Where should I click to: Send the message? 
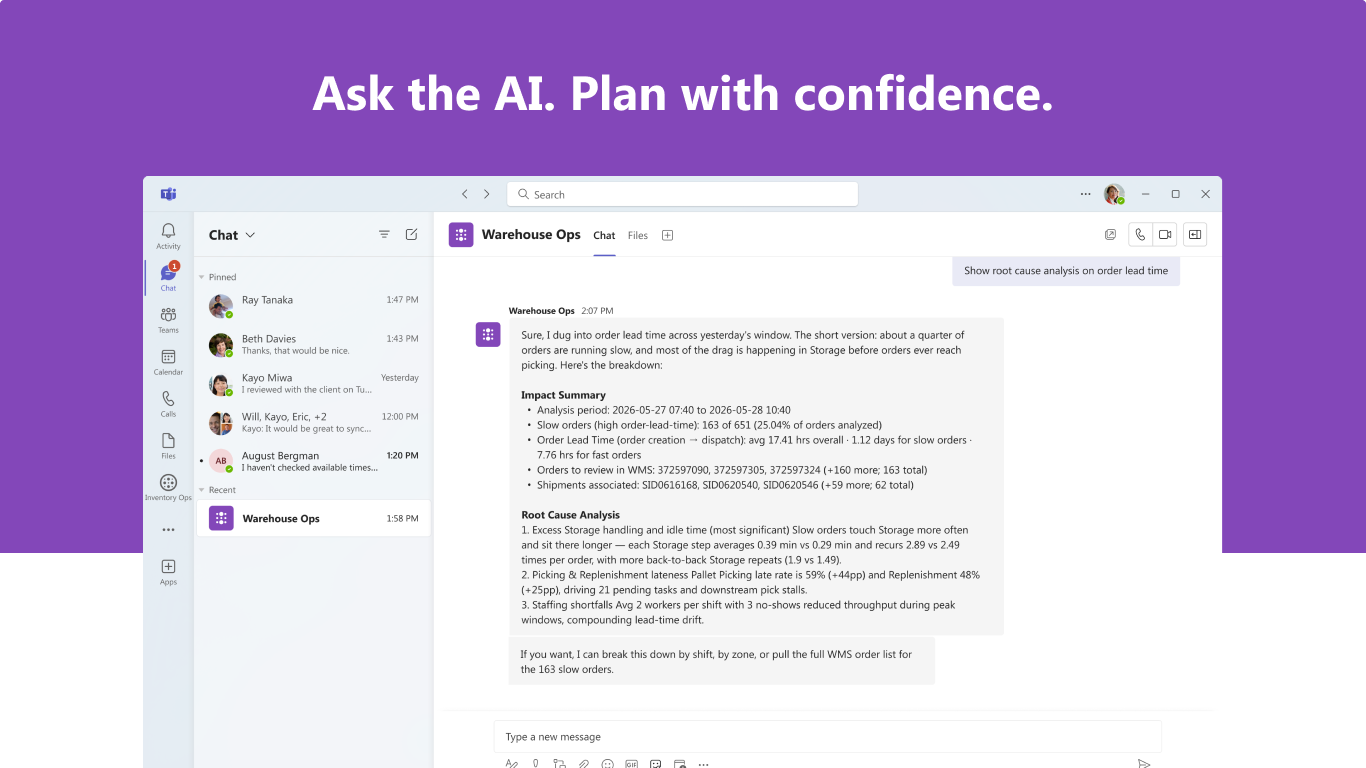(x=1144, y=764)
